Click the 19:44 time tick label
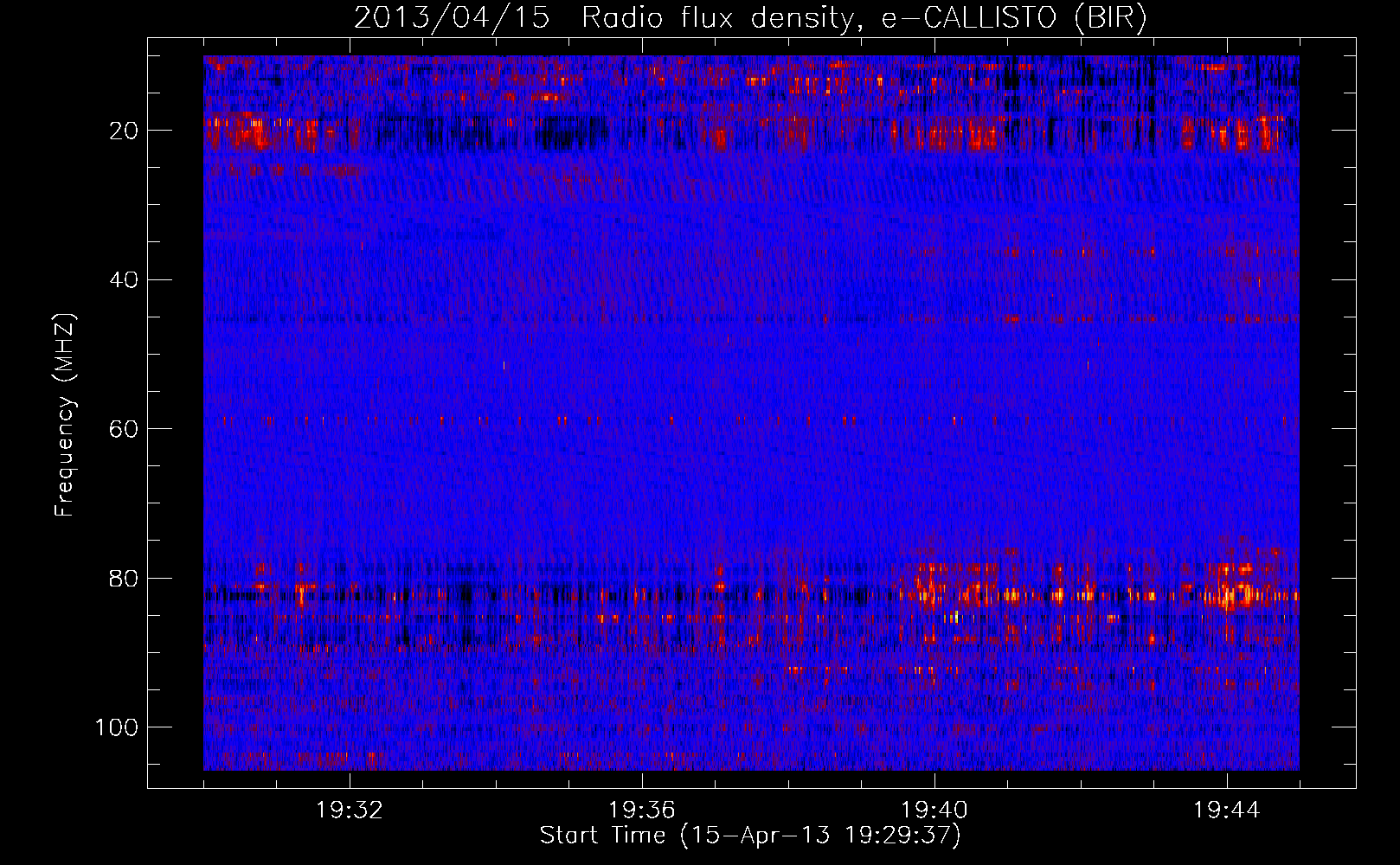 [1227, 811]
